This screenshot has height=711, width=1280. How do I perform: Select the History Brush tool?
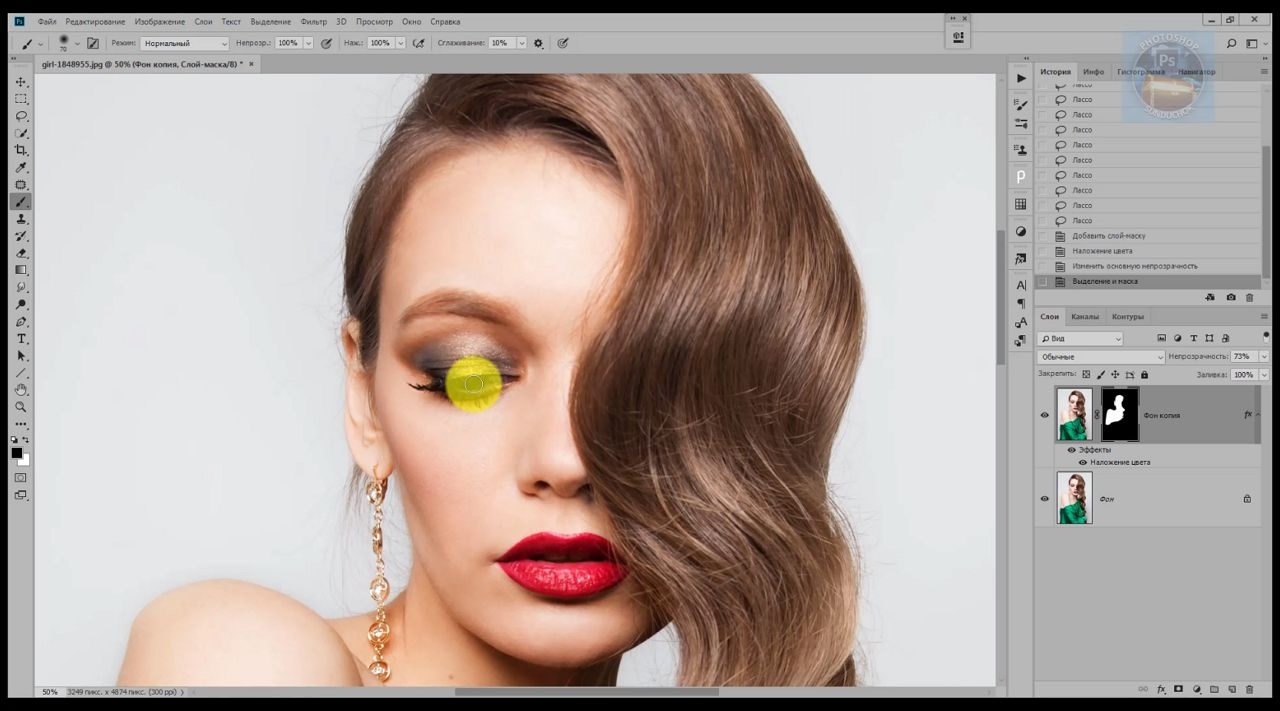coord(21,236)
